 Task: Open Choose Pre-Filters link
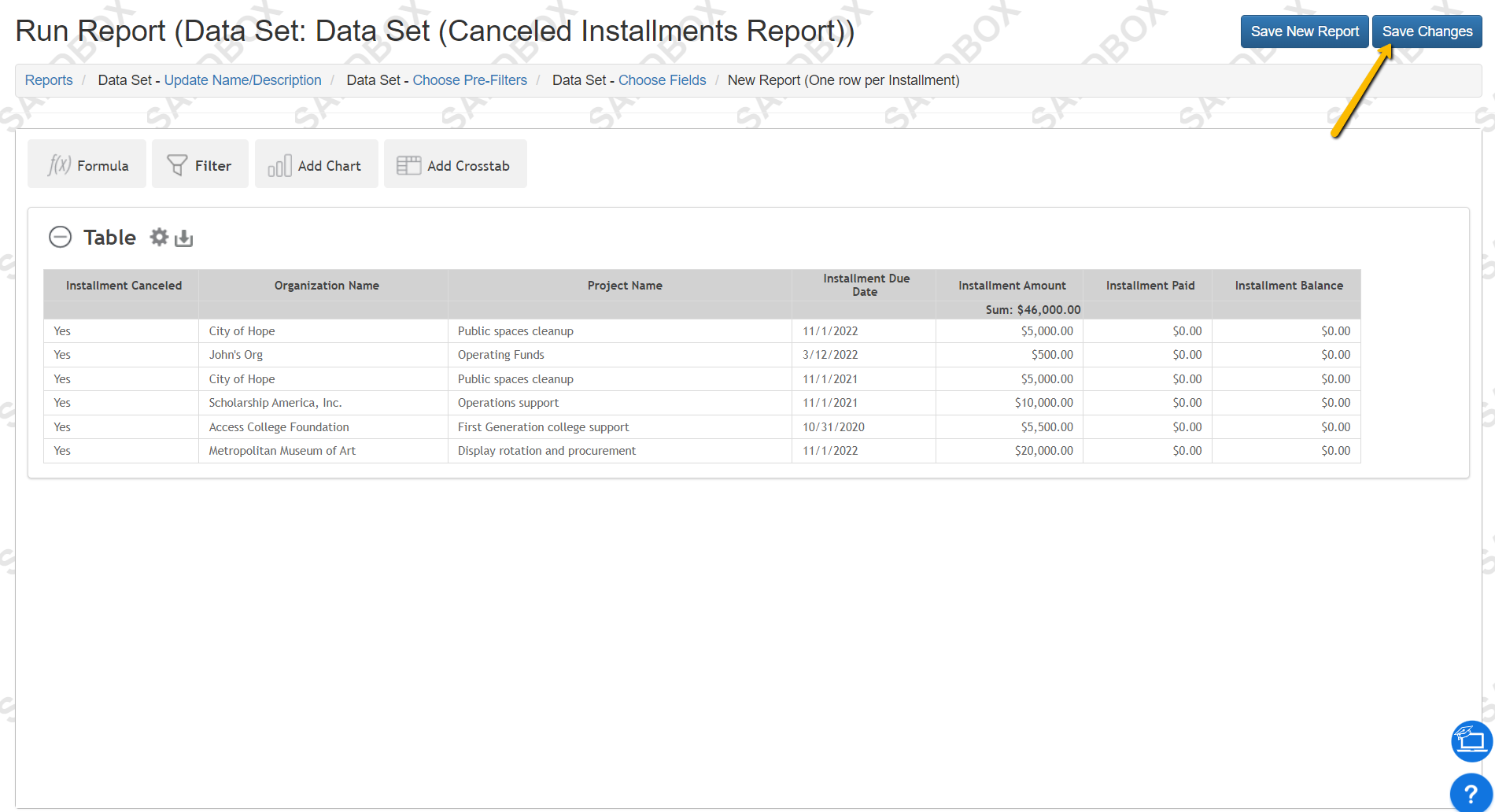click(x=470, y=80)
